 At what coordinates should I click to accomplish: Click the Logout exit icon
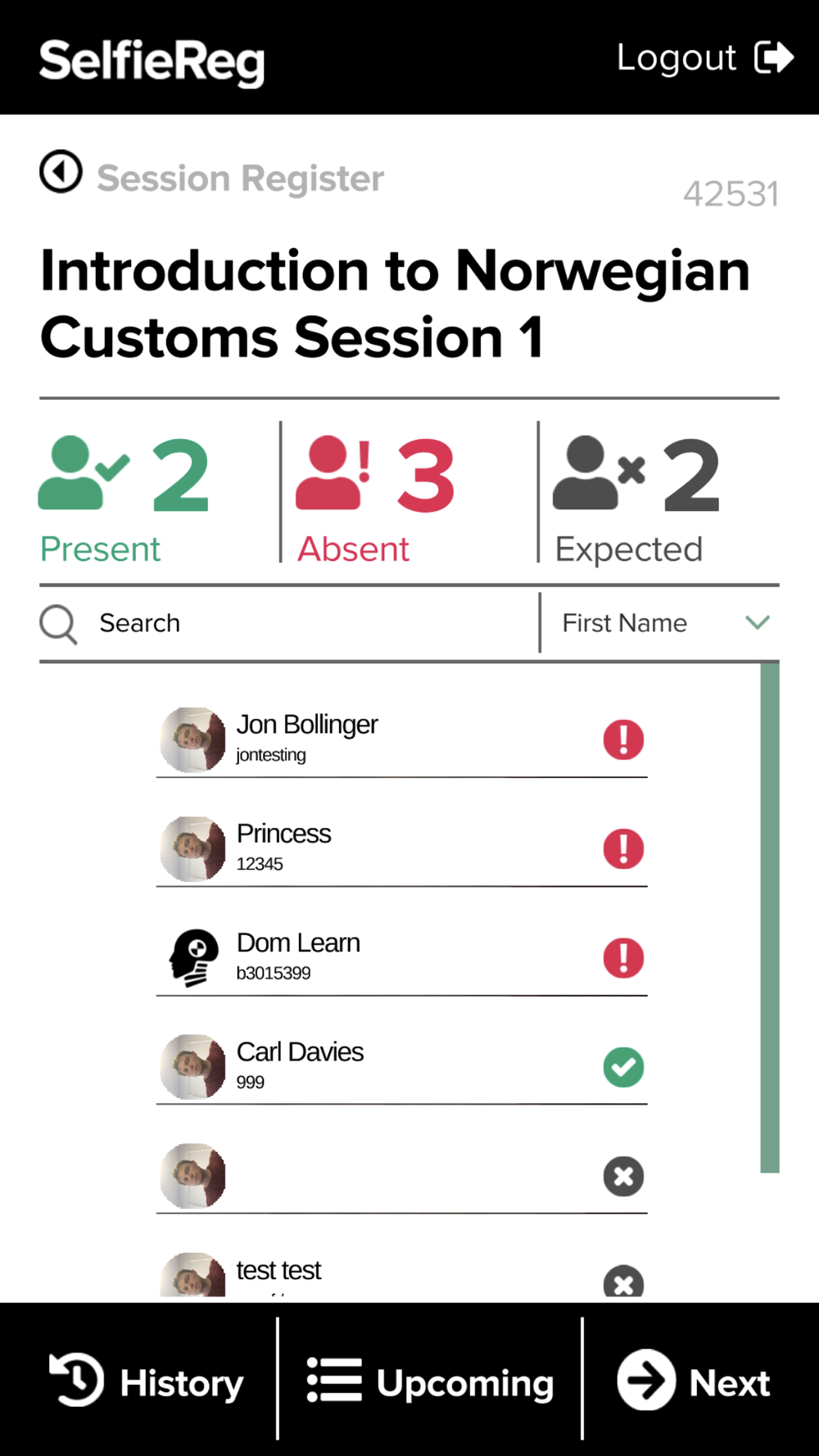pos(773,57)
